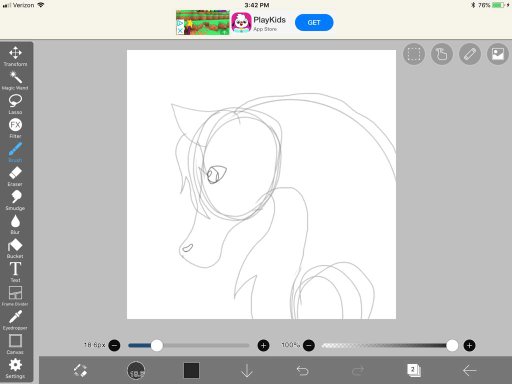Image resolution: width=512 pixels, height=384 pixels.
Task: Activate the Eyedropper tool
Action: 15,320
